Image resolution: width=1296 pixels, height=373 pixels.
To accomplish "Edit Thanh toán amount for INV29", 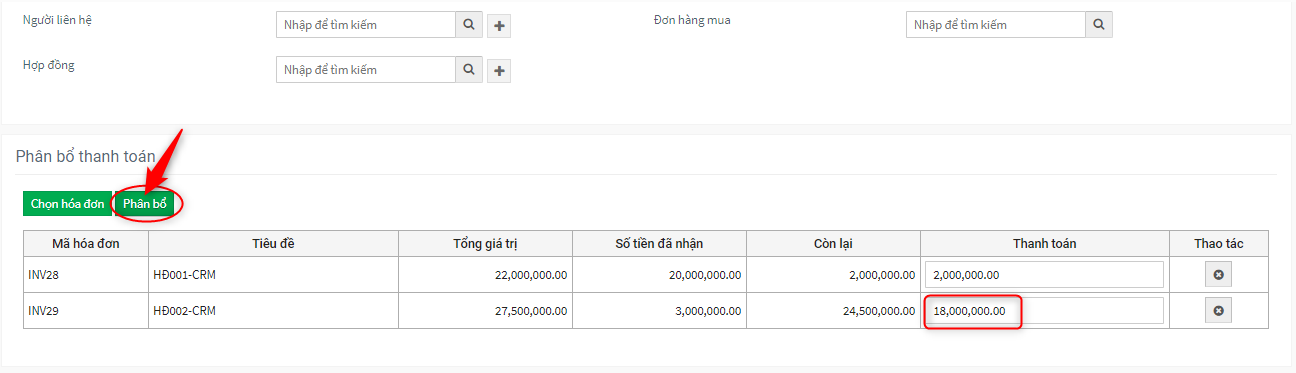I will (1044, 311).
